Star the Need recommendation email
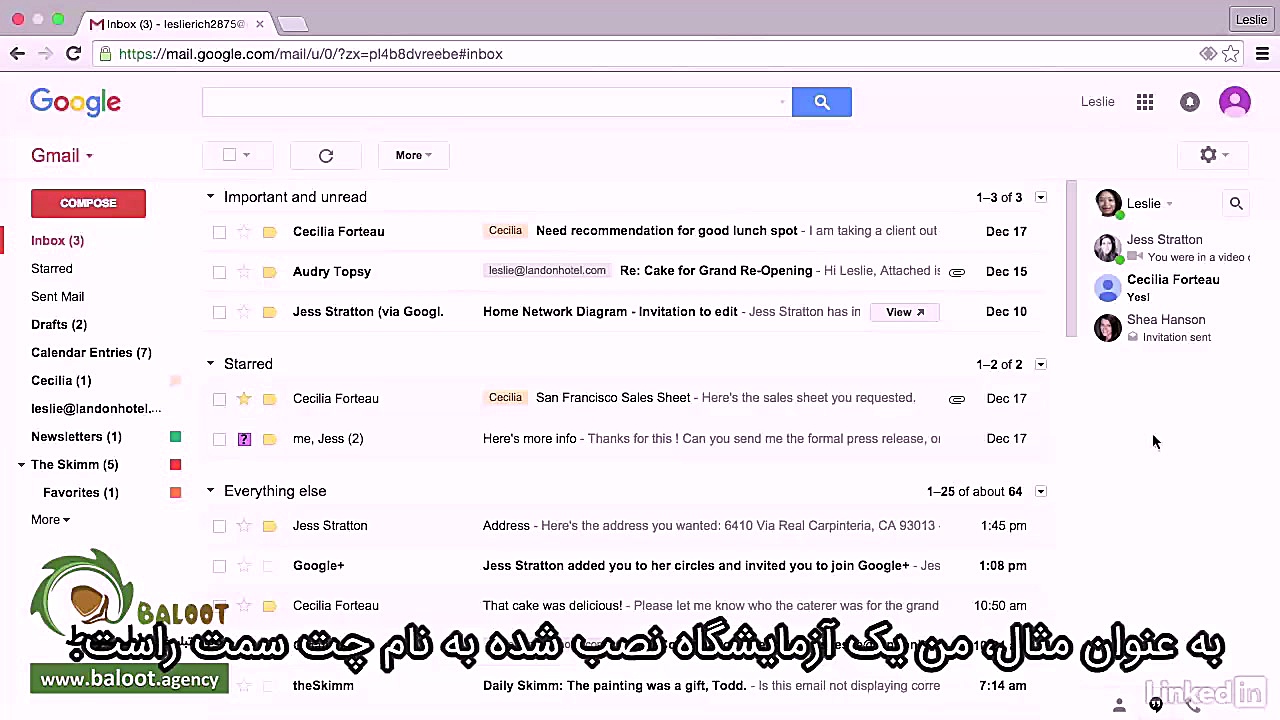Viewport: 1280px width, 720px height. 244,232
